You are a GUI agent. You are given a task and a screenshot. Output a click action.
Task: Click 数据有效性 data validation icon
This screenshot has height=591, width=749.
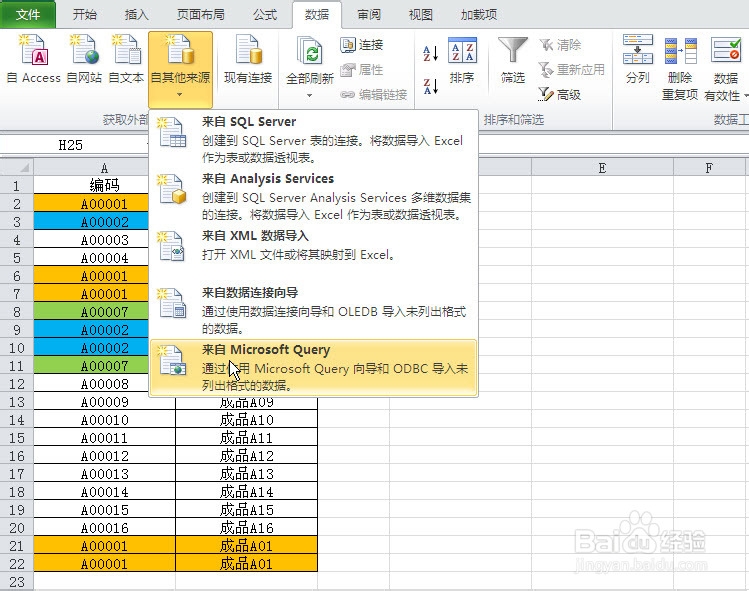(x=726, y=50)
